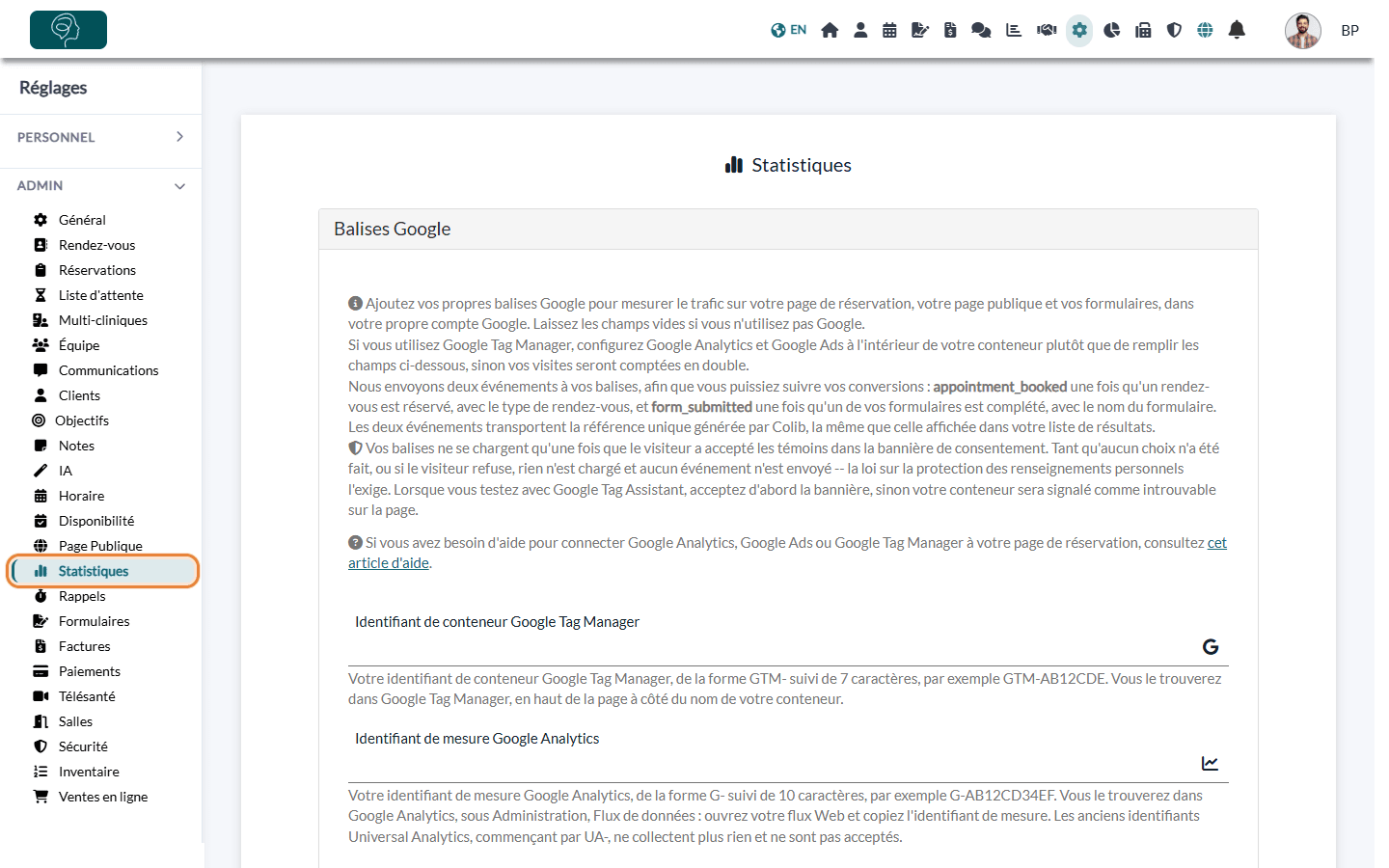This screenshot has height=868, width=1389.
Task: Open the chat bubbles icon
Action: [x=981, y=30]
